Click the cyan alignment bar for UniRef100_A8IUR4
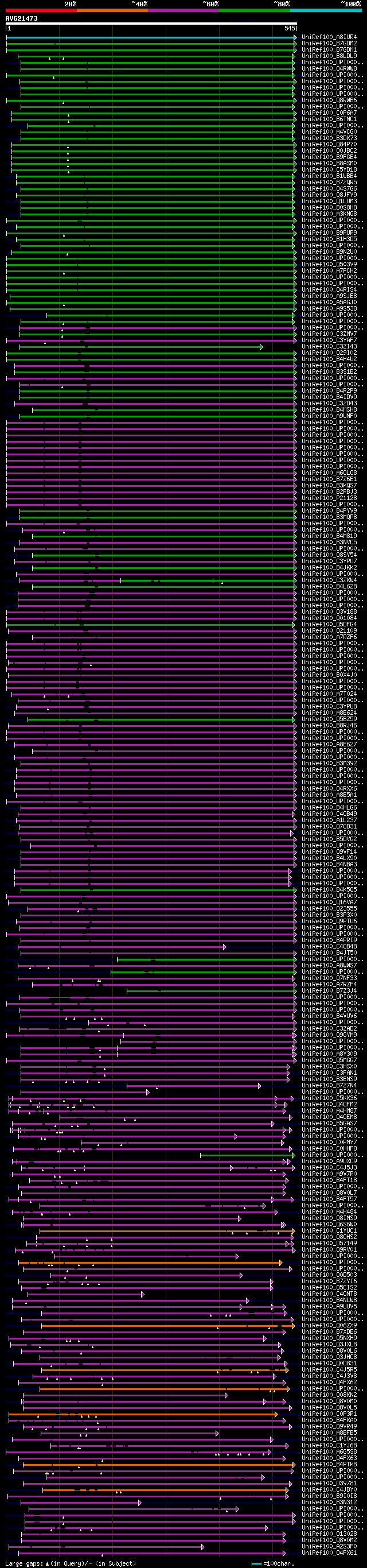This screenshot has width=367, height=1568. [151, 37]
